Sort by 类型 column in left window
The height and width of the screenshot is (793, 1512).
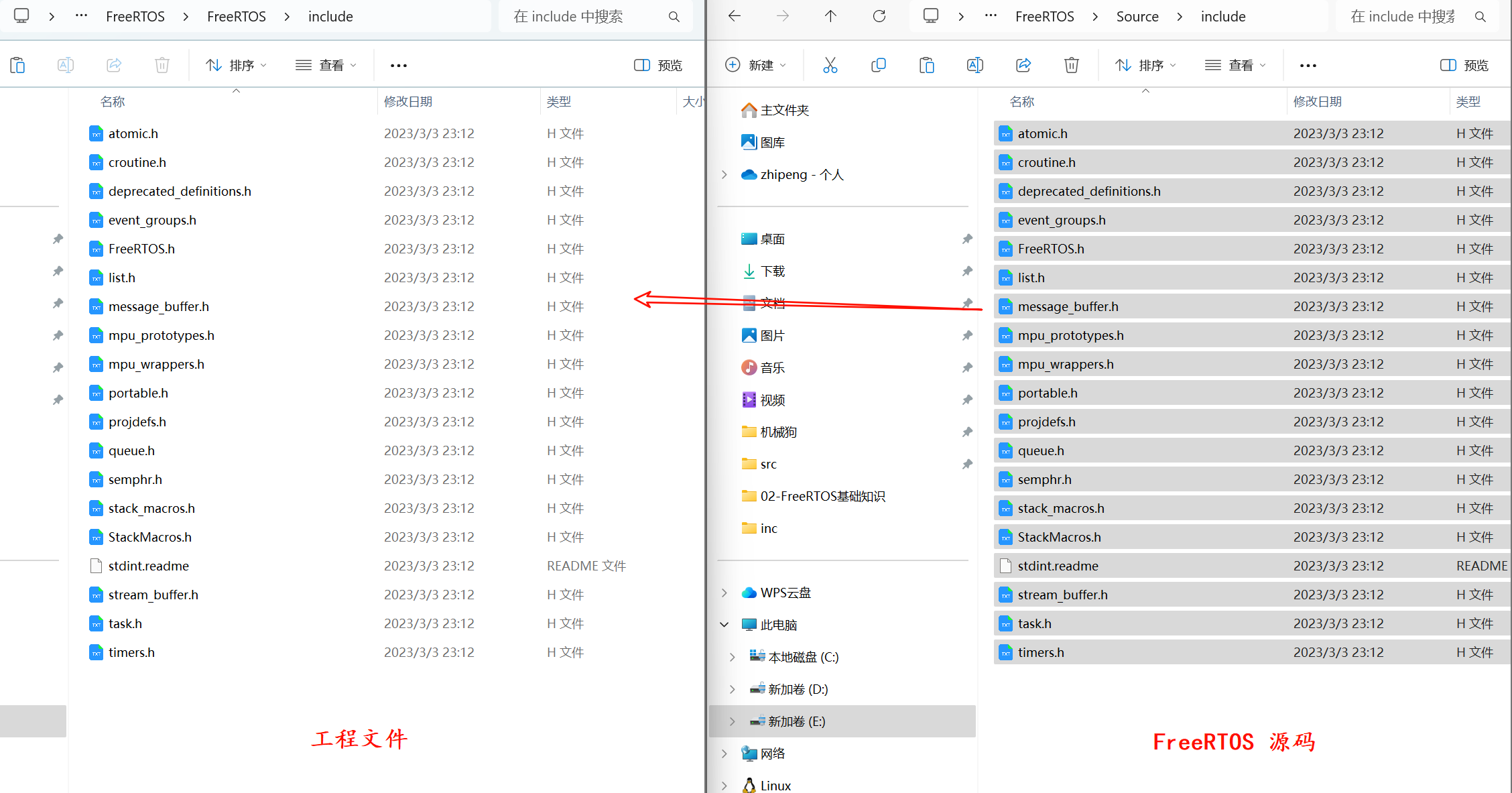(x=558, y=102)
